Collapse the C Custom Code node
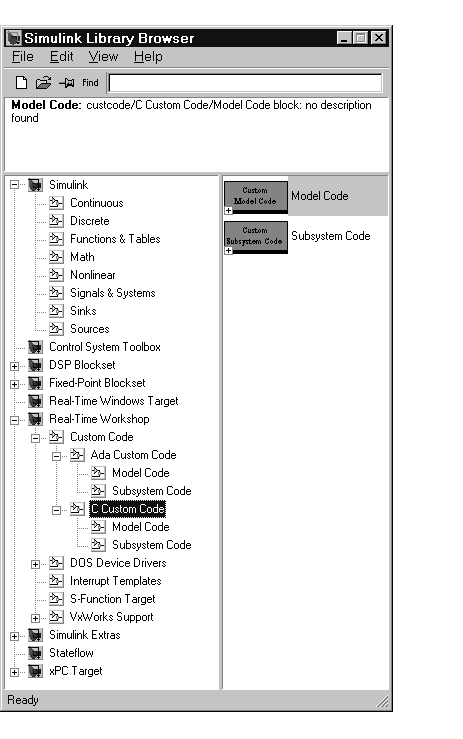463x739 pixels. point(56,510)
